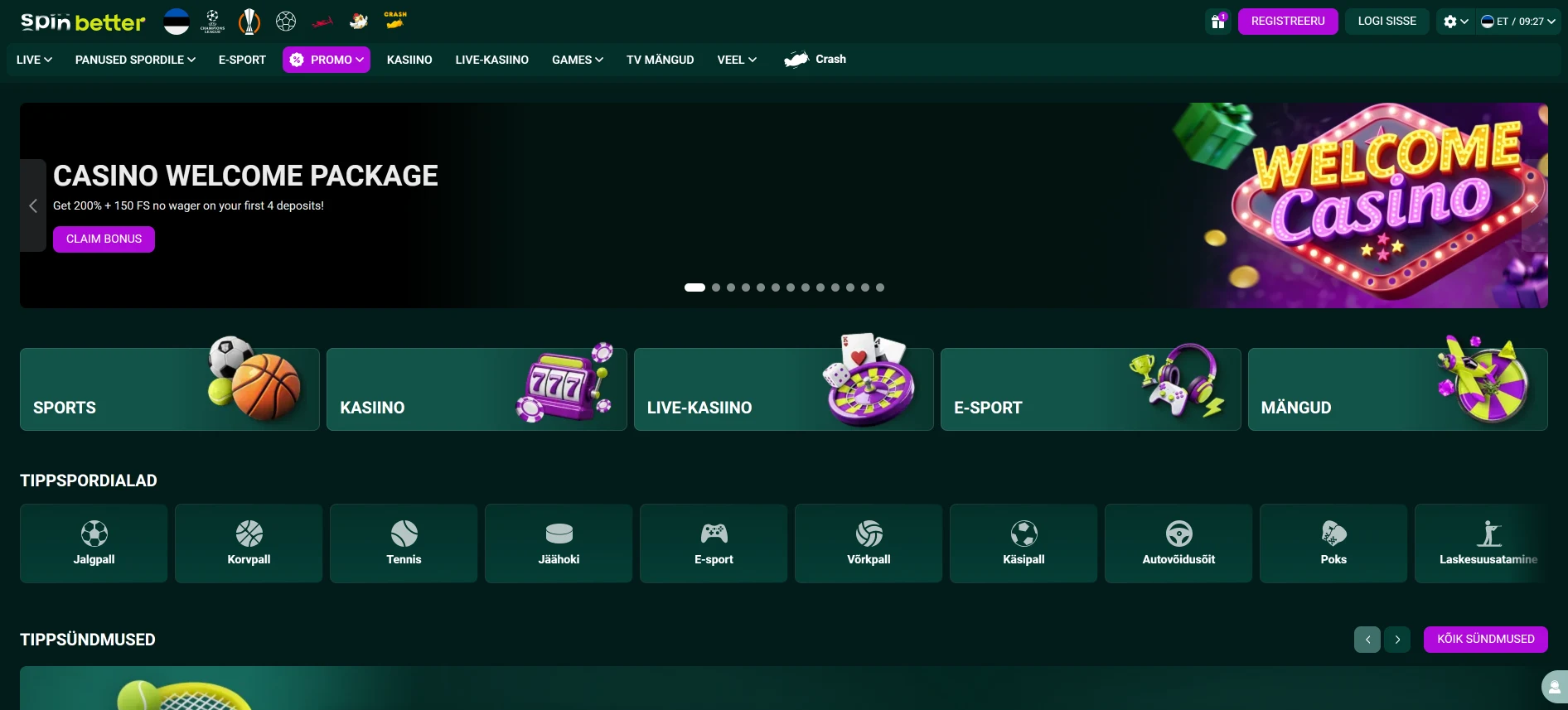Open Champions League shortcut icon

pos(213,22)
